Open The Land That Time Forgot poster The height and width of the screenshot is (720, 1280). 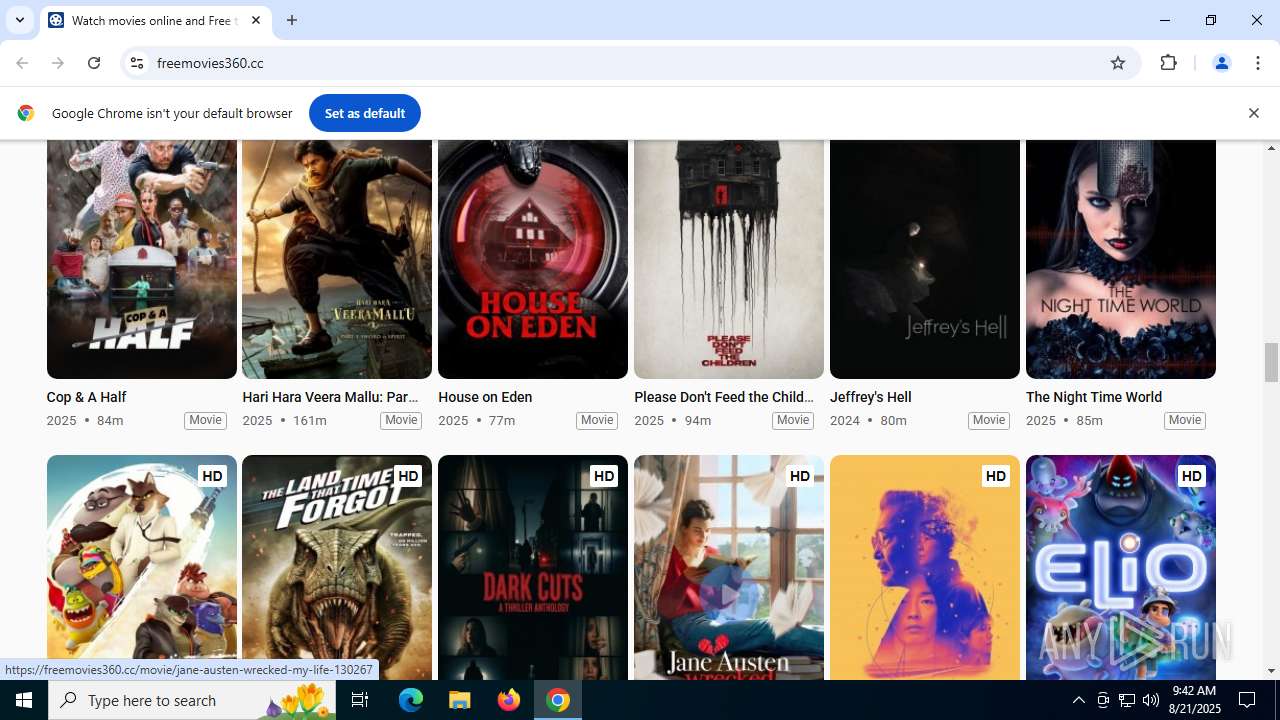tap(337, 568)
